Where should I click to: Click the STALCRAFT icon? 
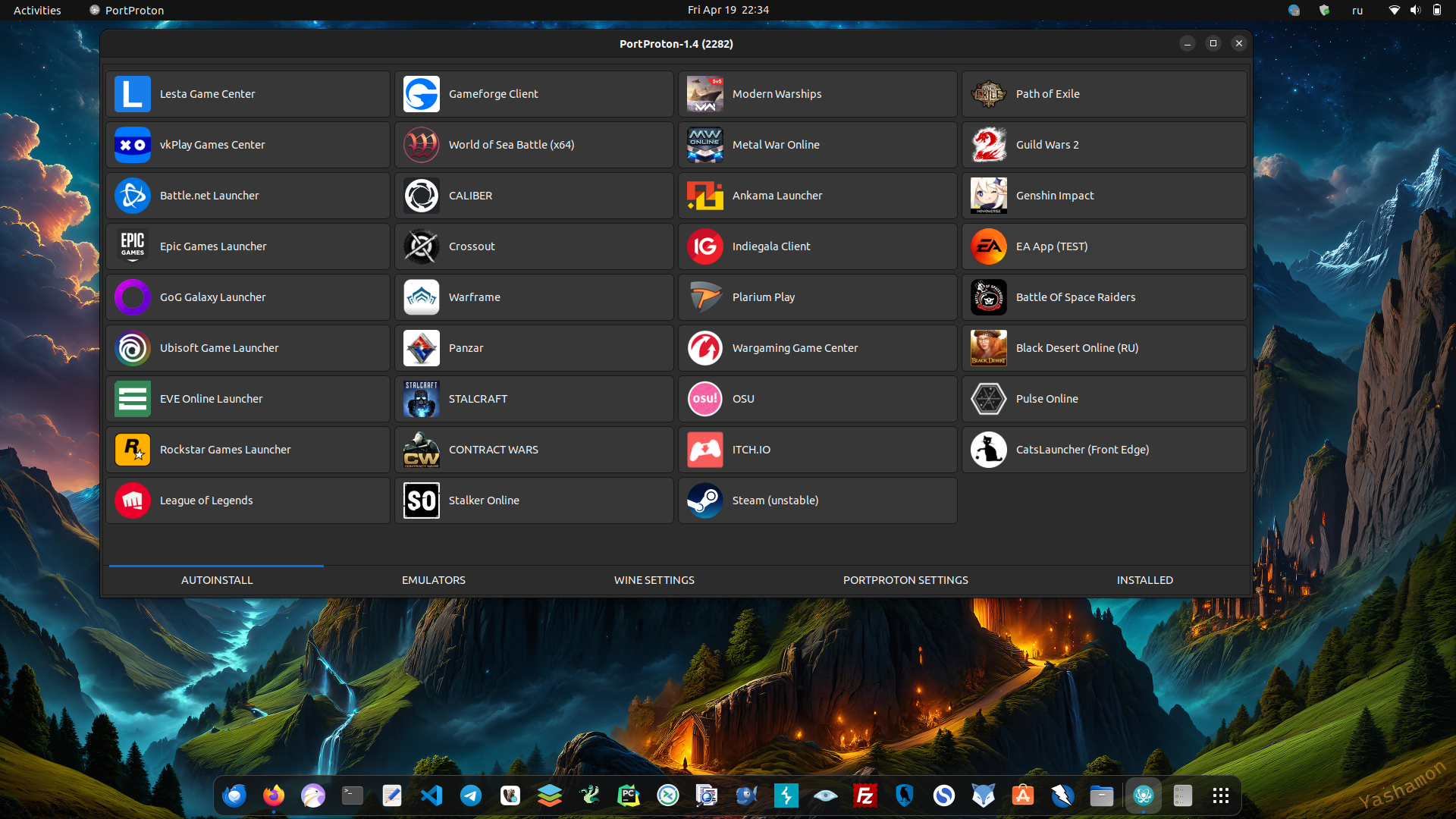(x=422, y=399)
